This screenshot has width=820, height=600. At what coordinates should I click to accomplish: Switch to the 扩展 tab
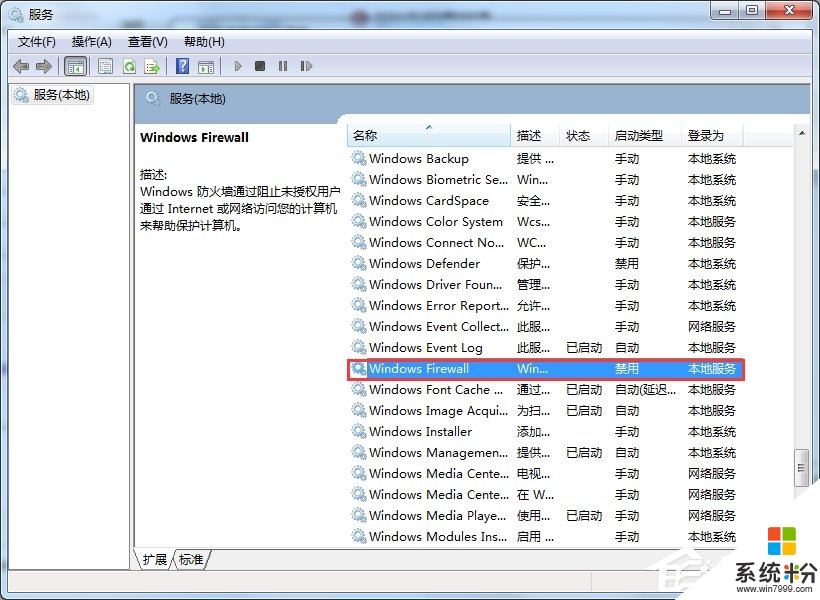click(154, 560)
